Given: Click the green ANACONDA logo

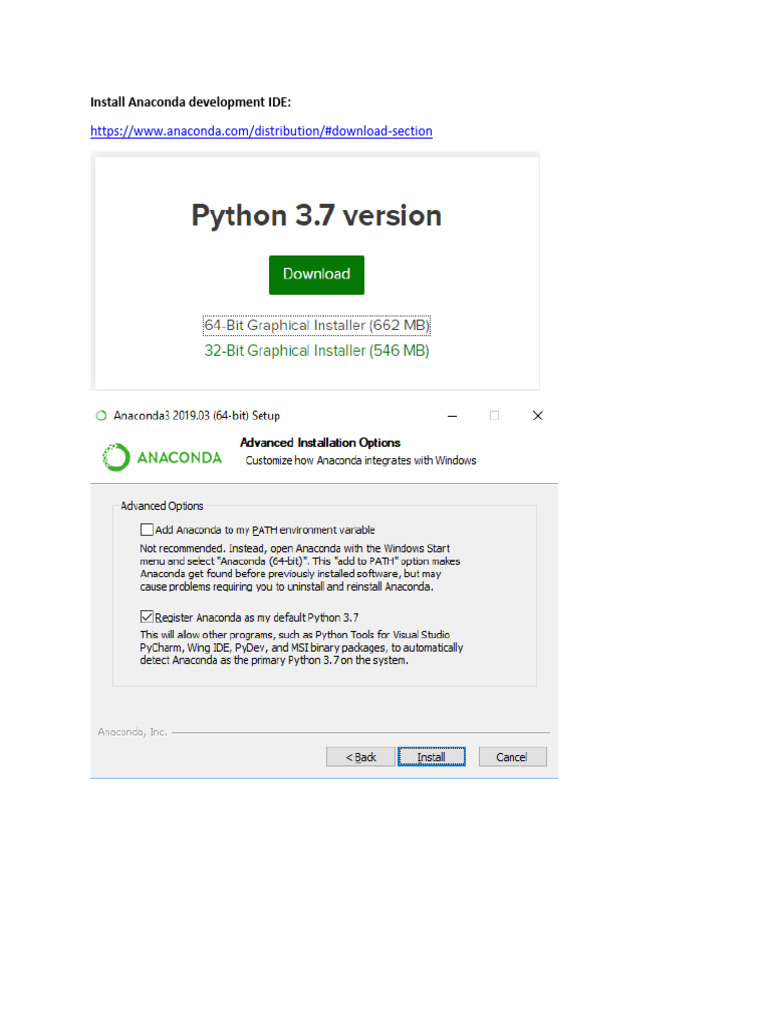Looking at the screenshot, I should 162,457.
